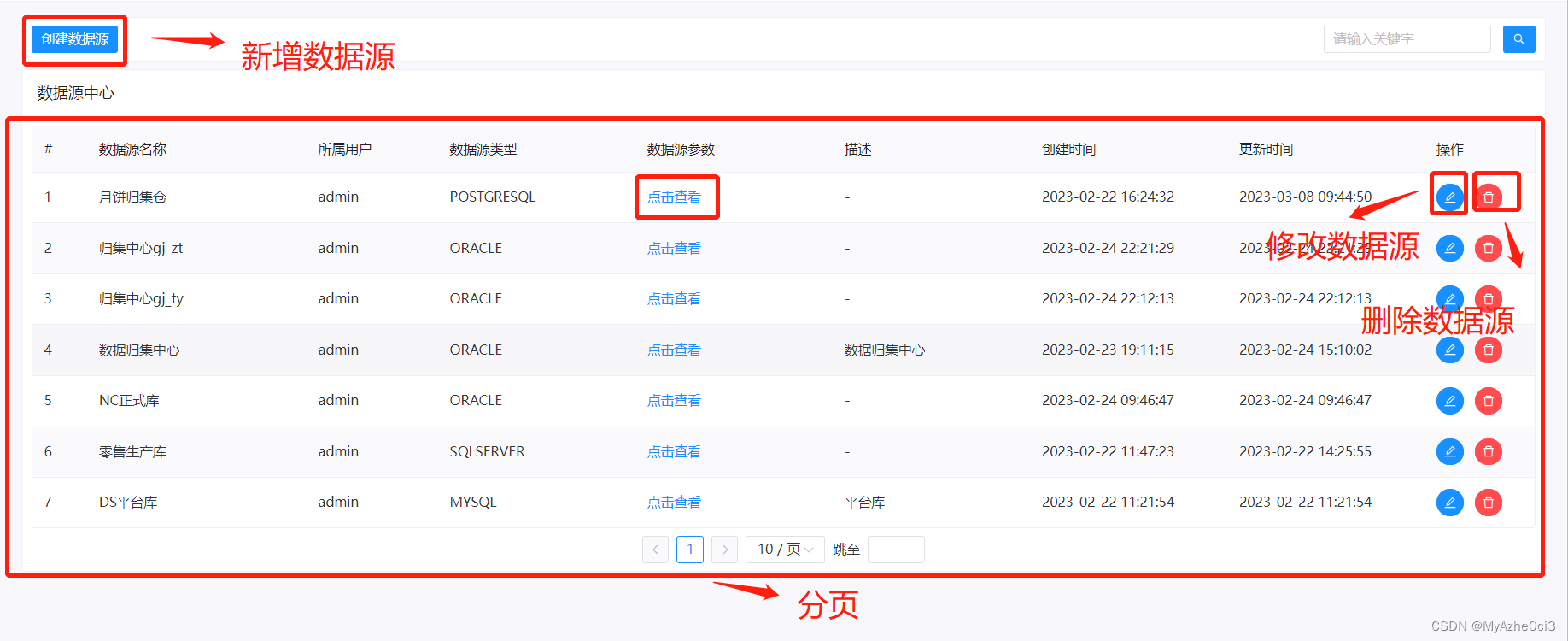Go to next page arrow

pos(724,550)
